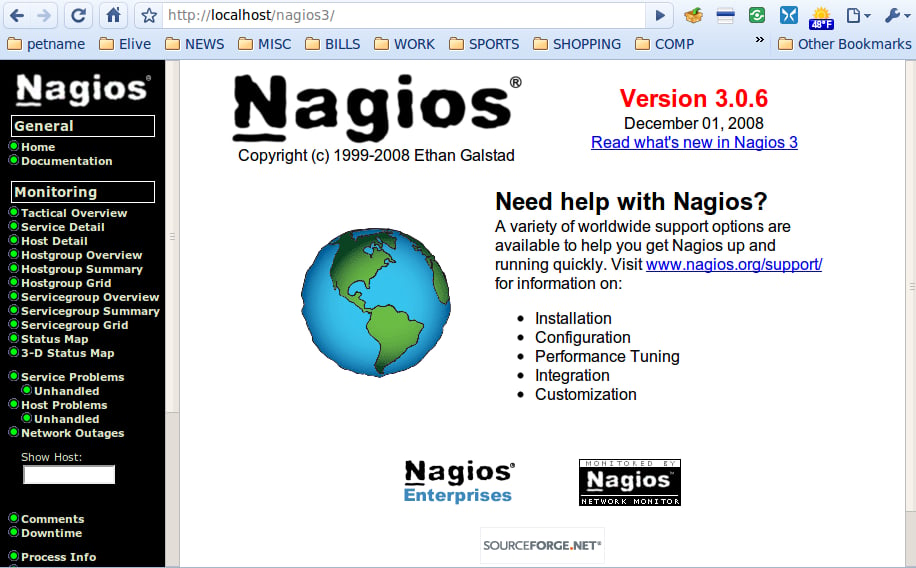916x568 pixels.
Task: Click the Nagios Enterprises logo
Action: pyautogui.click(x=459, y=482)
